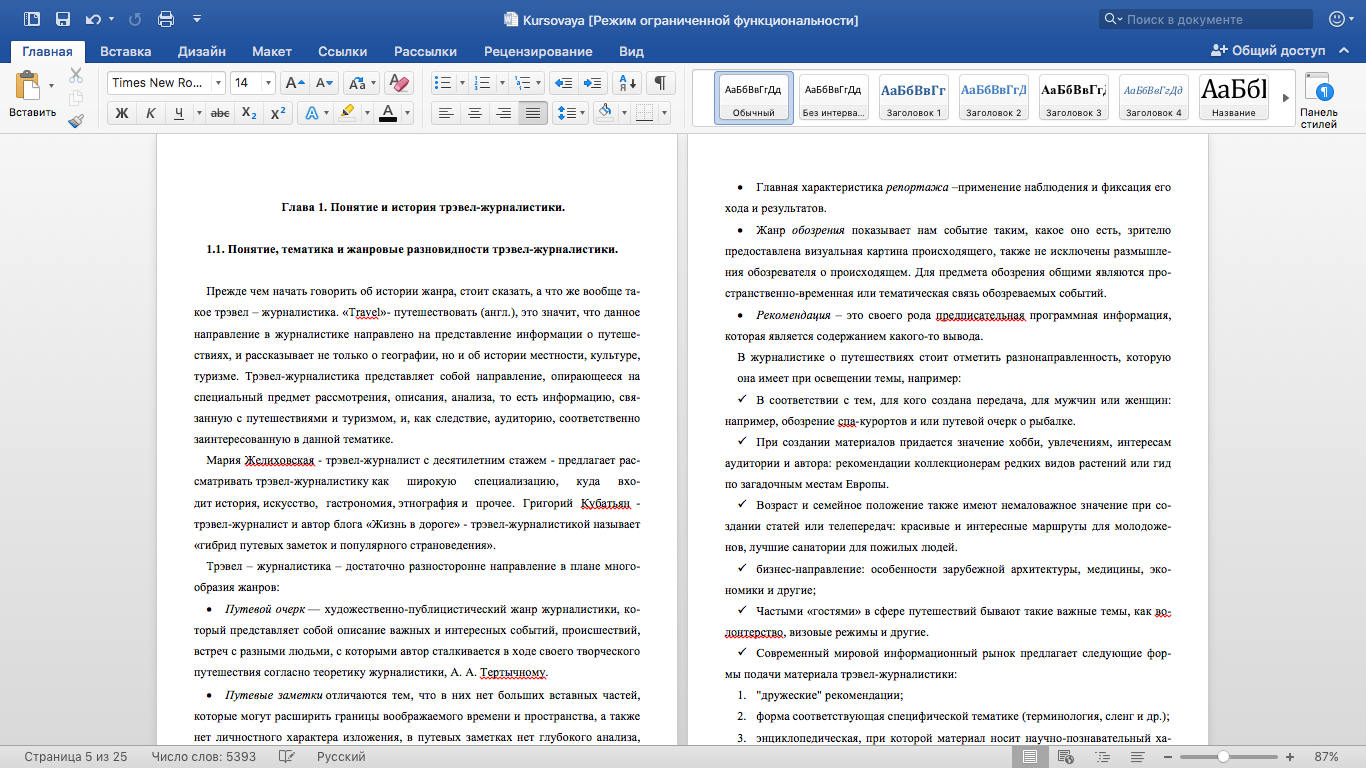Apply superscript with the X² icon
The height and width of the screenshot is (768, 1366).
pos(279,113)
